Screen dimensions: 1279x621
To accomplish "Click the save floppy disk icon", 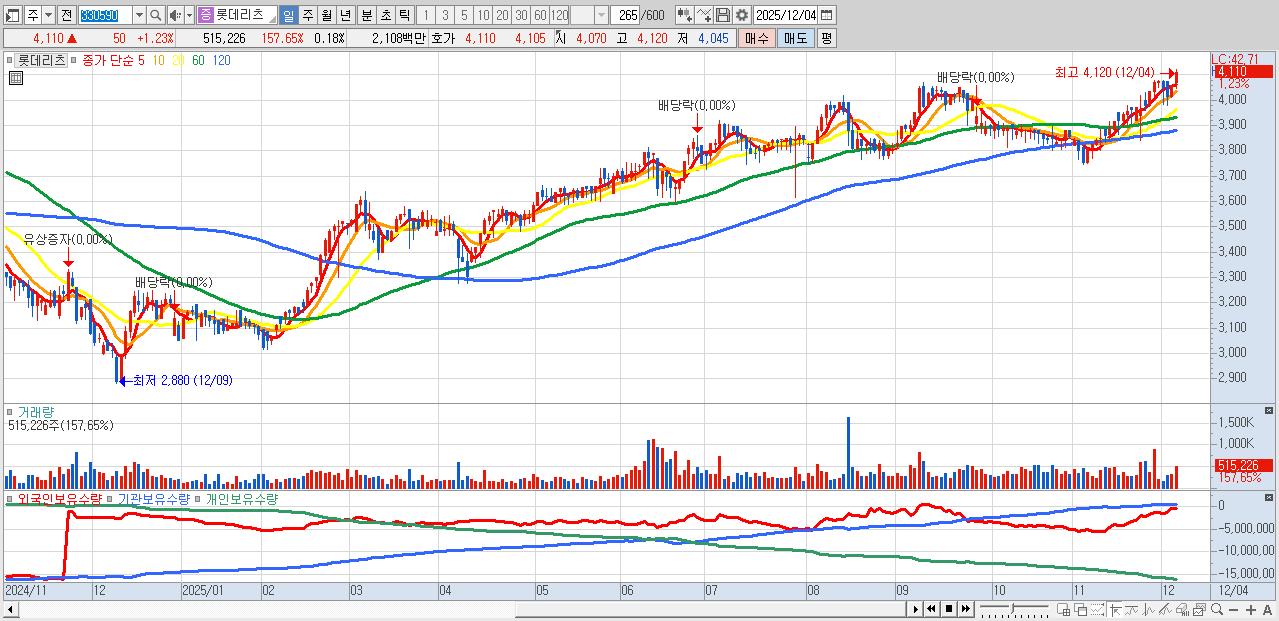I will 723,15.
